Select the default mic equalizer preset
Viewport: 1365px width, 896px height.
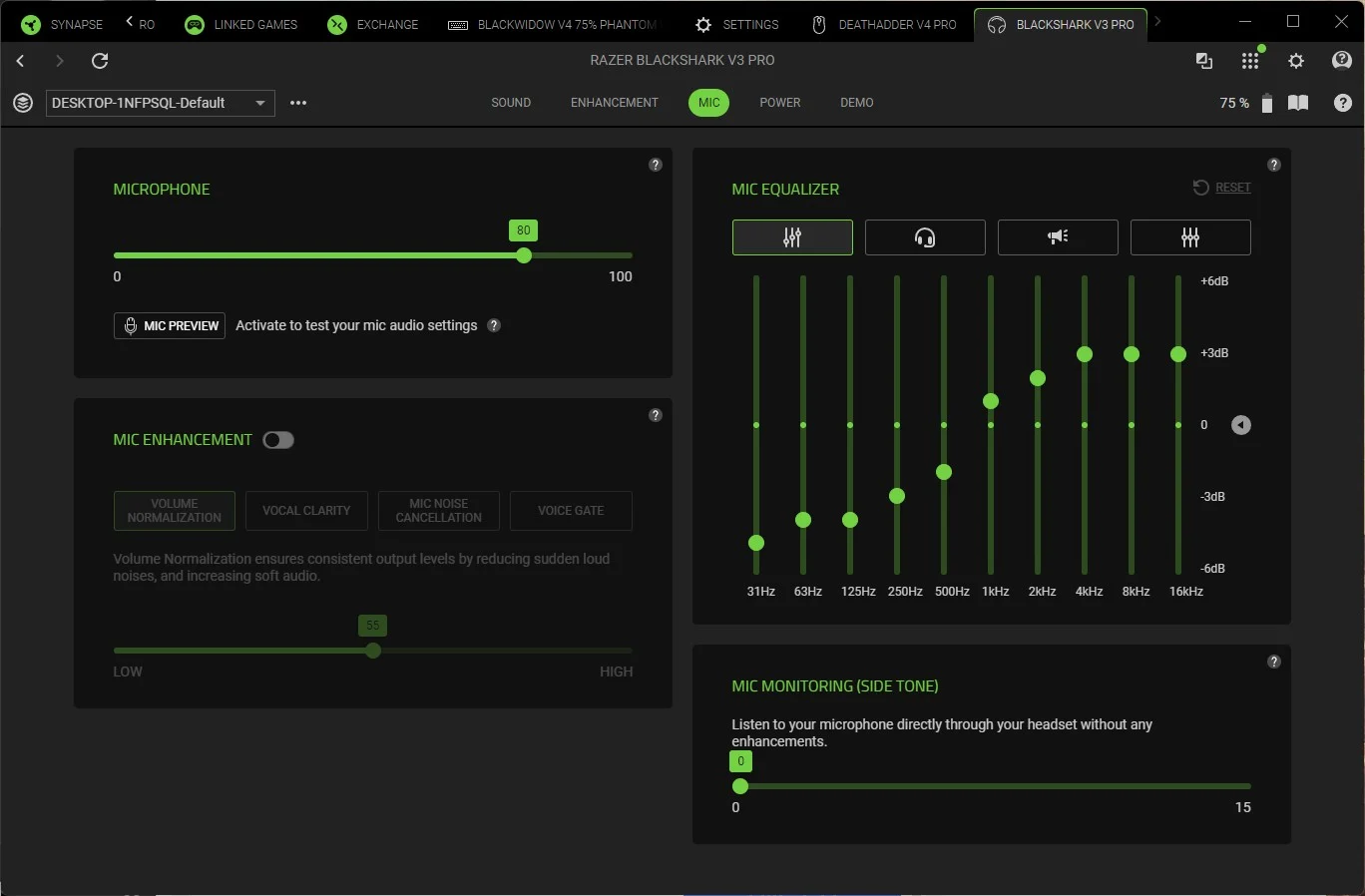point(792,237)
